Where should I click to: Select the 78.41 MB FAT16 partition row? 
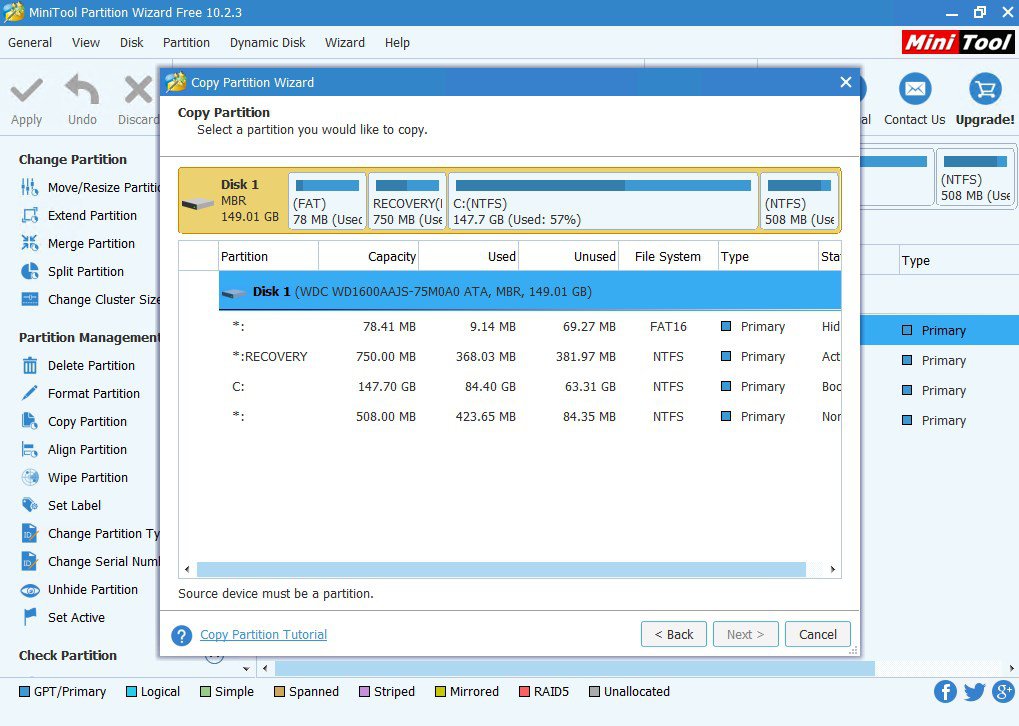click(530, 326)
